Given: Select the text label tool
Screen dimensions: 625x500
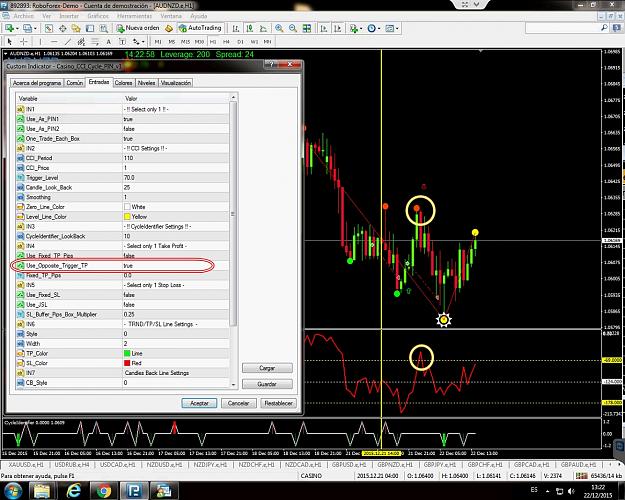Looking at the screenshot, I should click(122, 41).
